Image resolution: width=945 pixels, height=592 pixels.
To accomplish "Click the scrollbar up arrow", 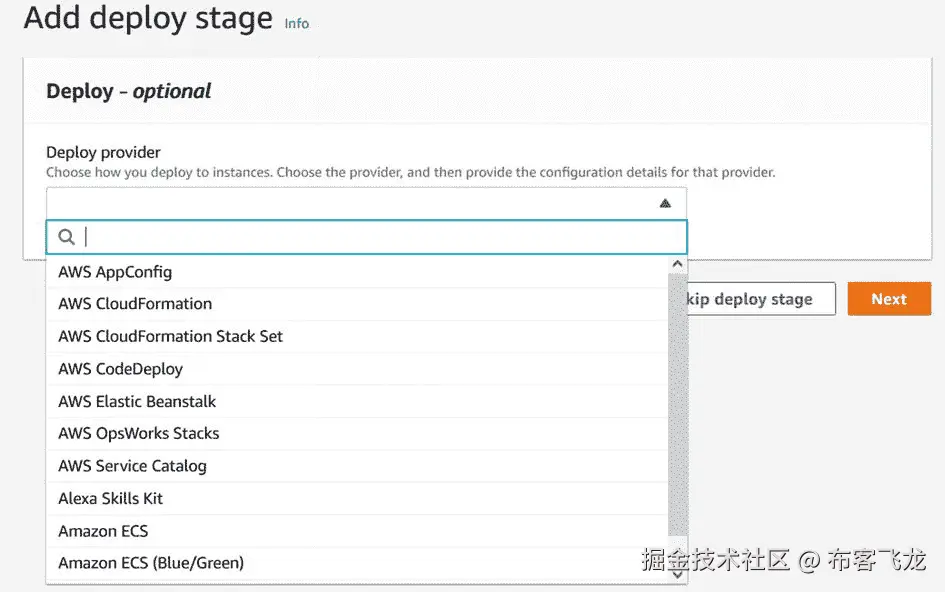I will pyautogui.click(x=678, y=265).
